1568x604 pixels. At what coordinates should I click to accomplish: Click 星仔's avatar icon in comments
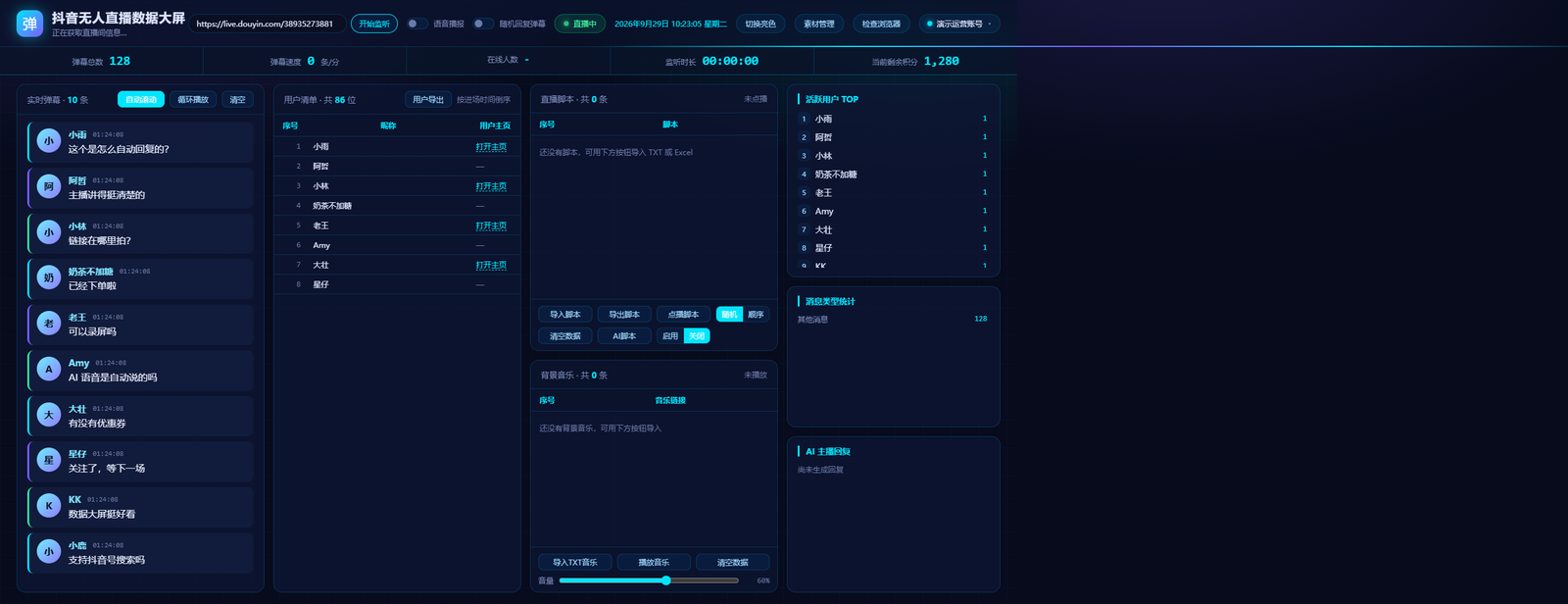tap(49, 460)
